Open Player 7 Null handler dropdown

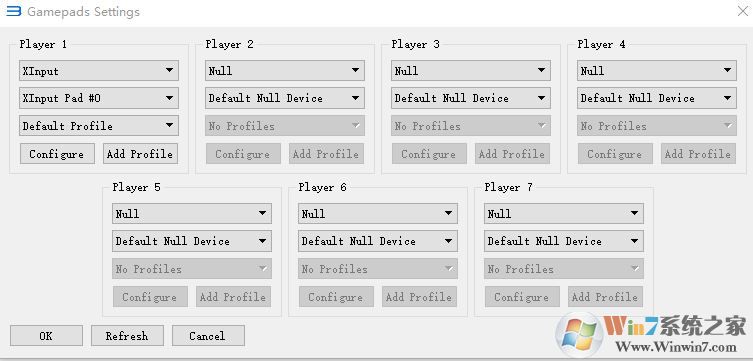coord(564,213)
